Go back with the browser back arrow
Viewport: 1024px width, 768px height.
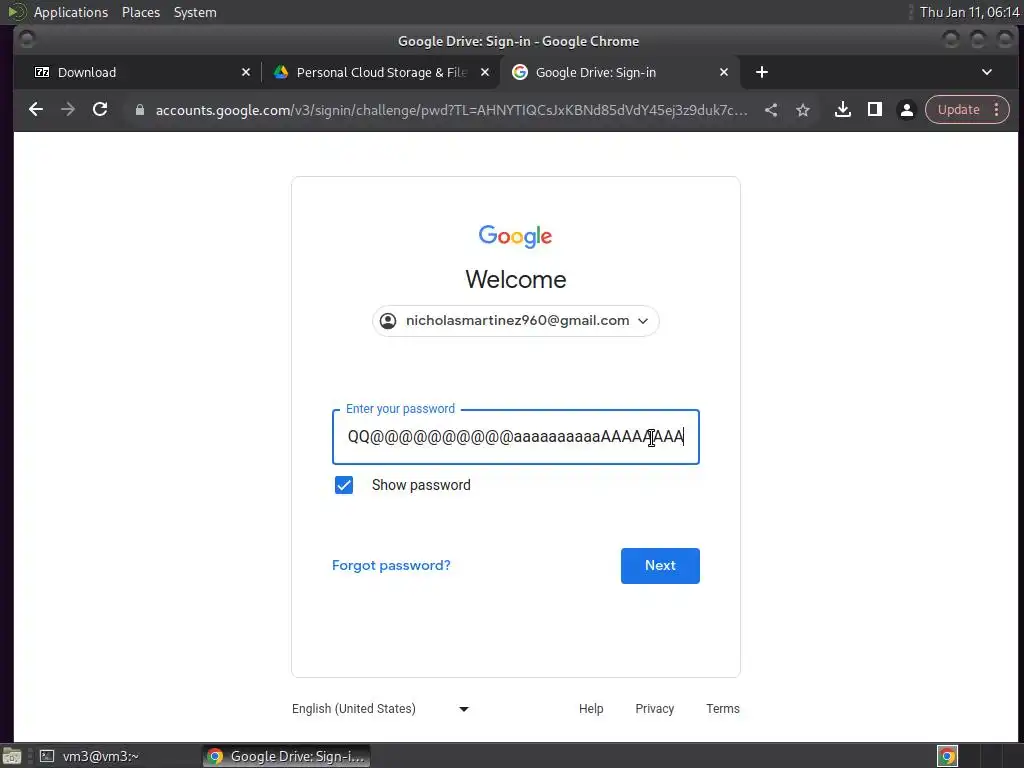36,110
